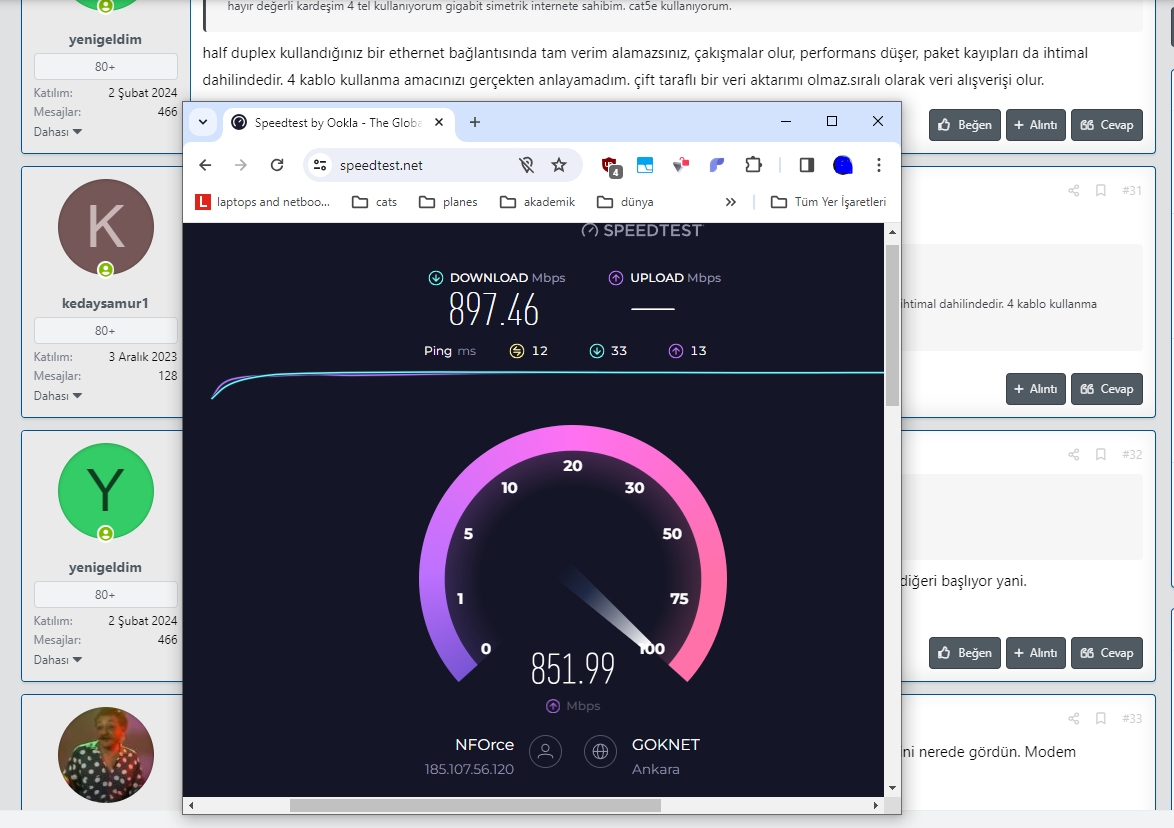Click the Beğen button near the top post
Viewport: 1174px width, 828px height.
point(964,125)
